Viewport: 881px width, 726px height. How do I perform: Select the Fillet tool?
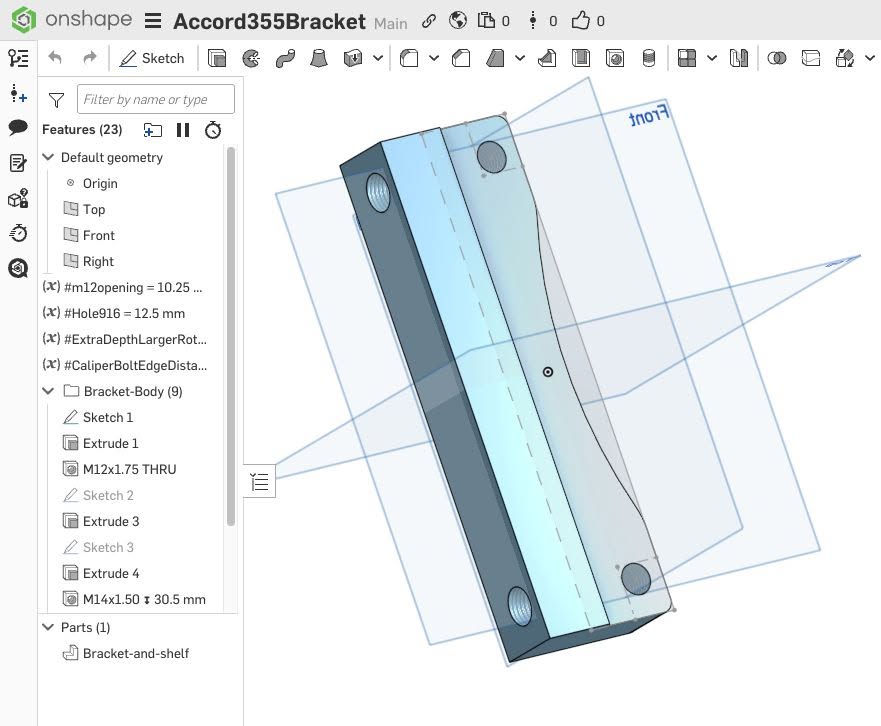click(x=408, y=58)
